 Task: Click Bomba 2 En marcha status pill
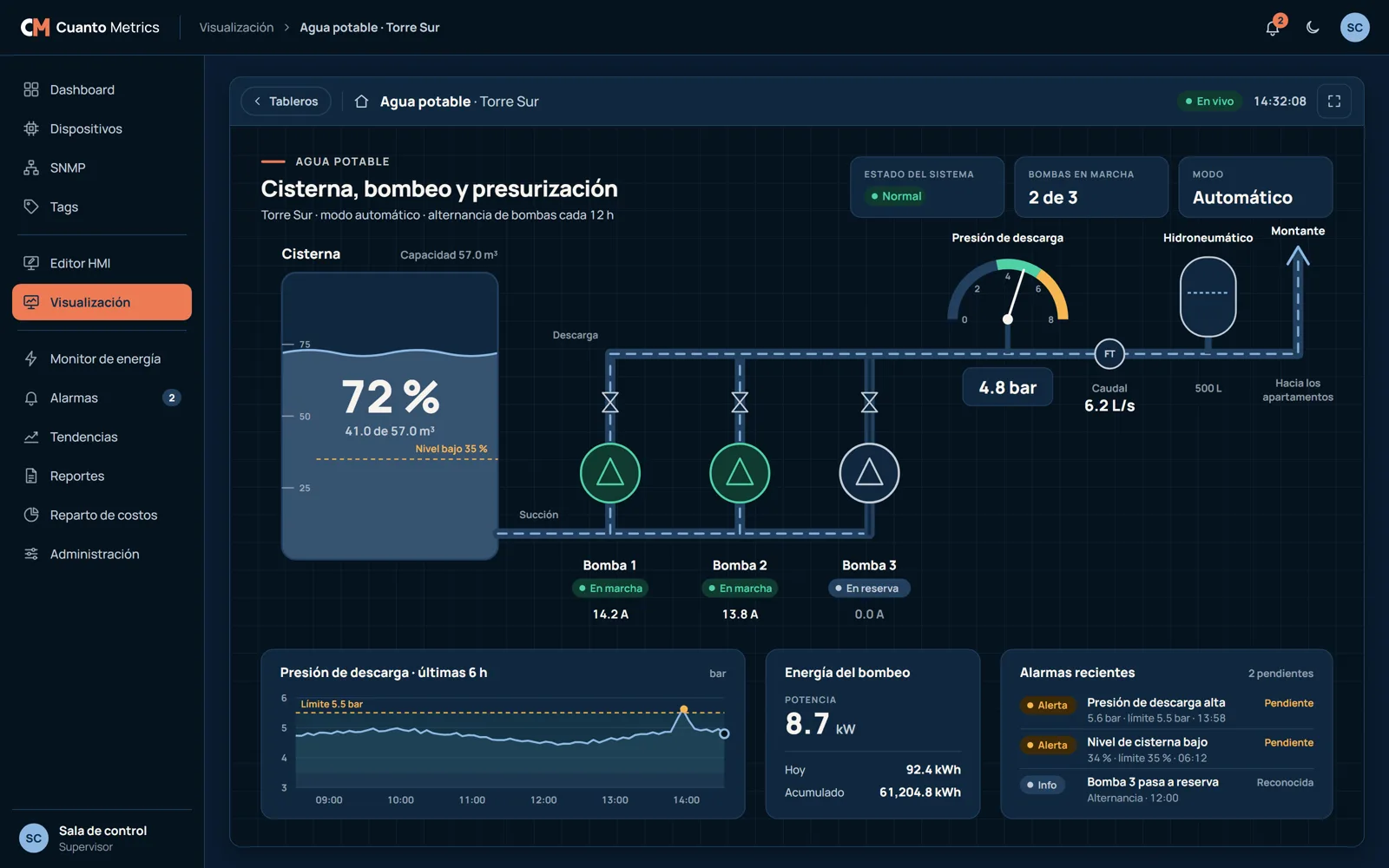[x=740, y=589]
